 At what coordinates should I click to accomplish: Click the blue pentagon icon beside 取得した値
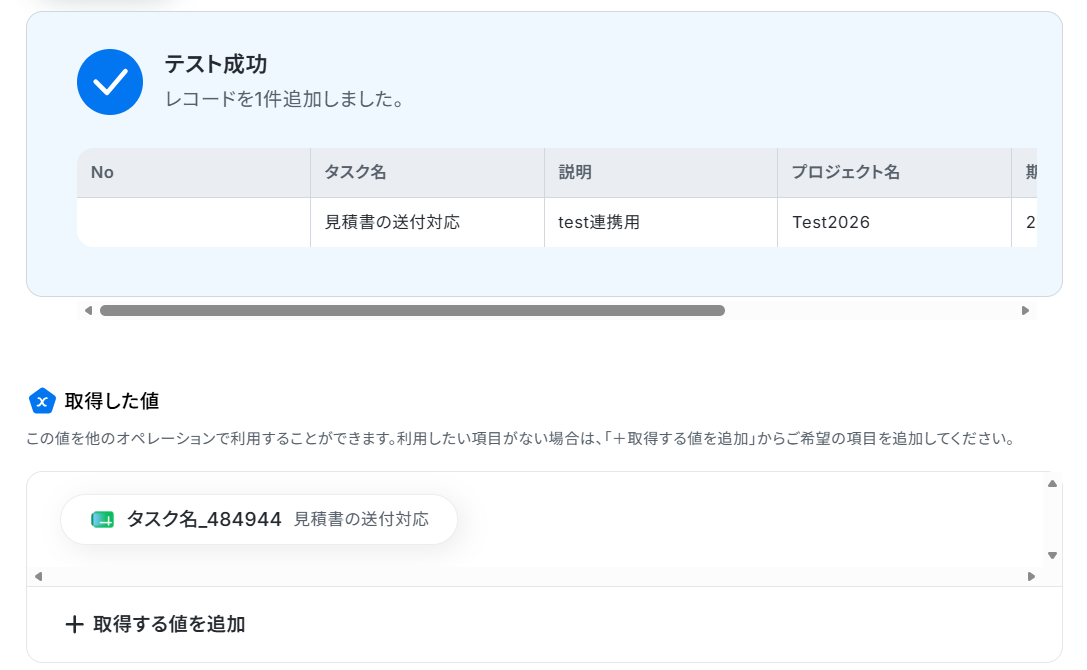[x=42, y=401]
